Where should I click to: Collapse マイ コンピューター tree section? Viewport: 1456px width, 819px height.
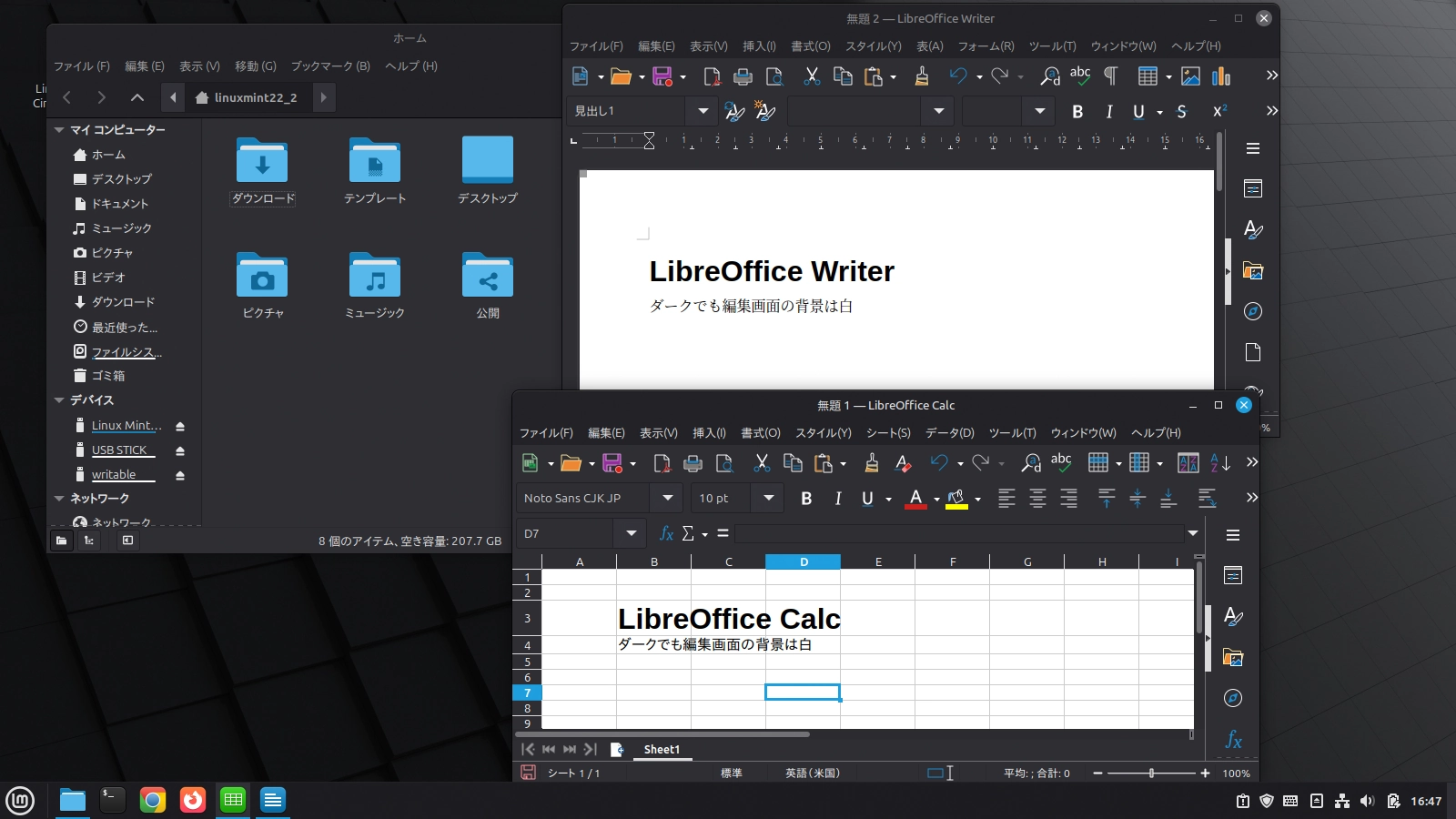(59, 130)
